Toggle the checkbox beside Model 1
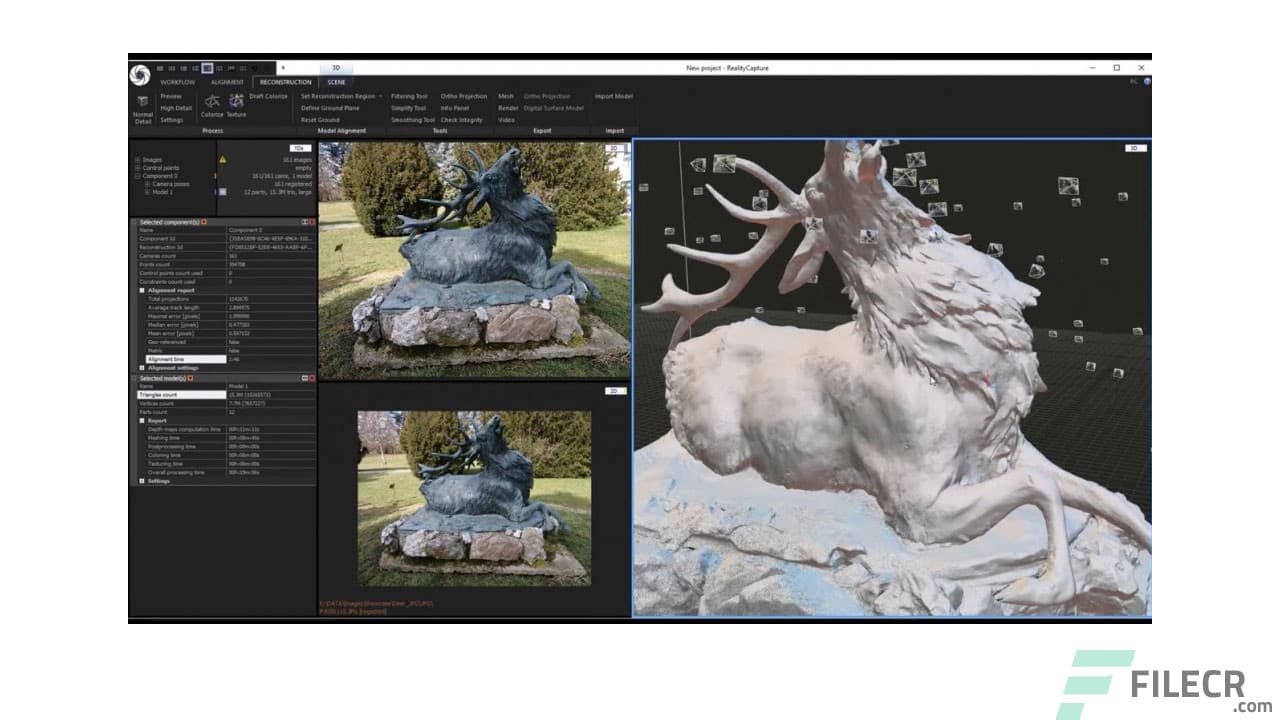Image resolution: width=1280 pixels, height=720 pixels. tap(216, 191)
